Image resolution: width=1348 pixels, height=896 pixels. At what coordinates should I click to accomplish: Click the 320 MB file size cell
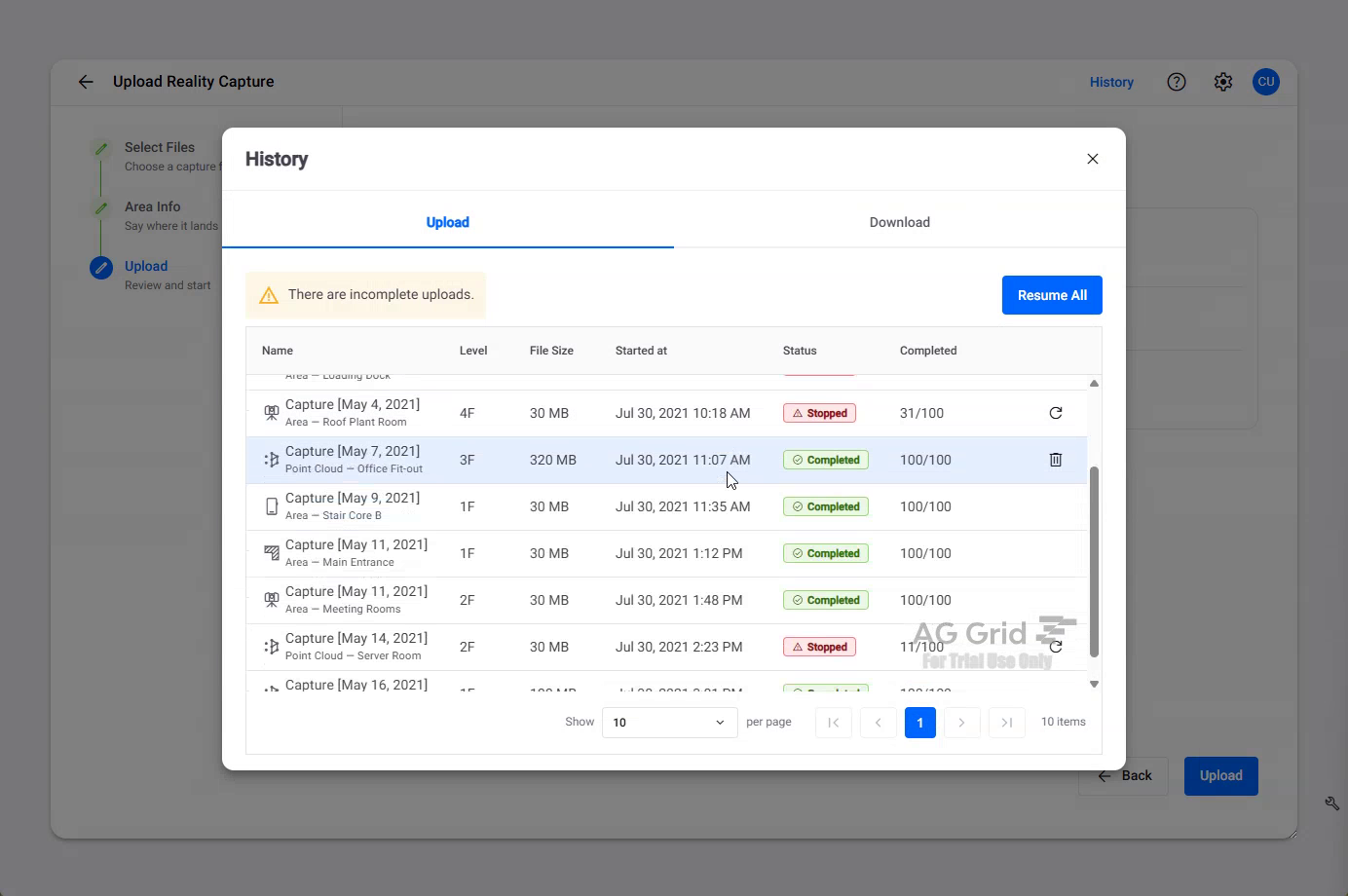pos(553,460)
